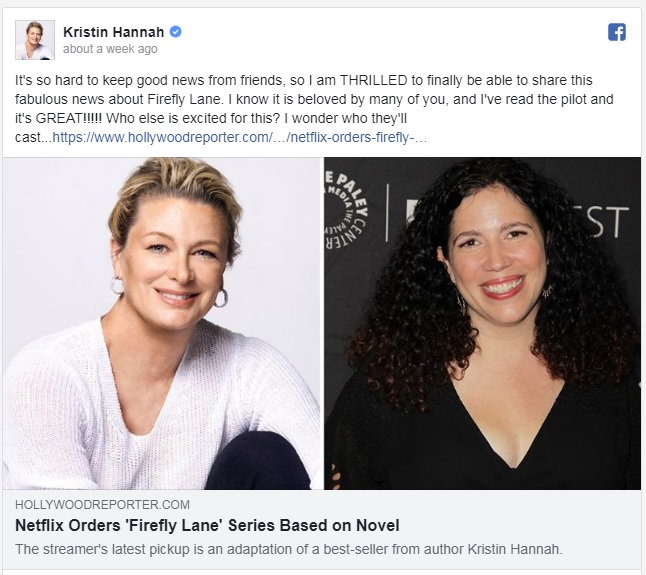Click the article description about streamer's pickup
This screenshot has height=575, width=646.
(x=289, y=549)
